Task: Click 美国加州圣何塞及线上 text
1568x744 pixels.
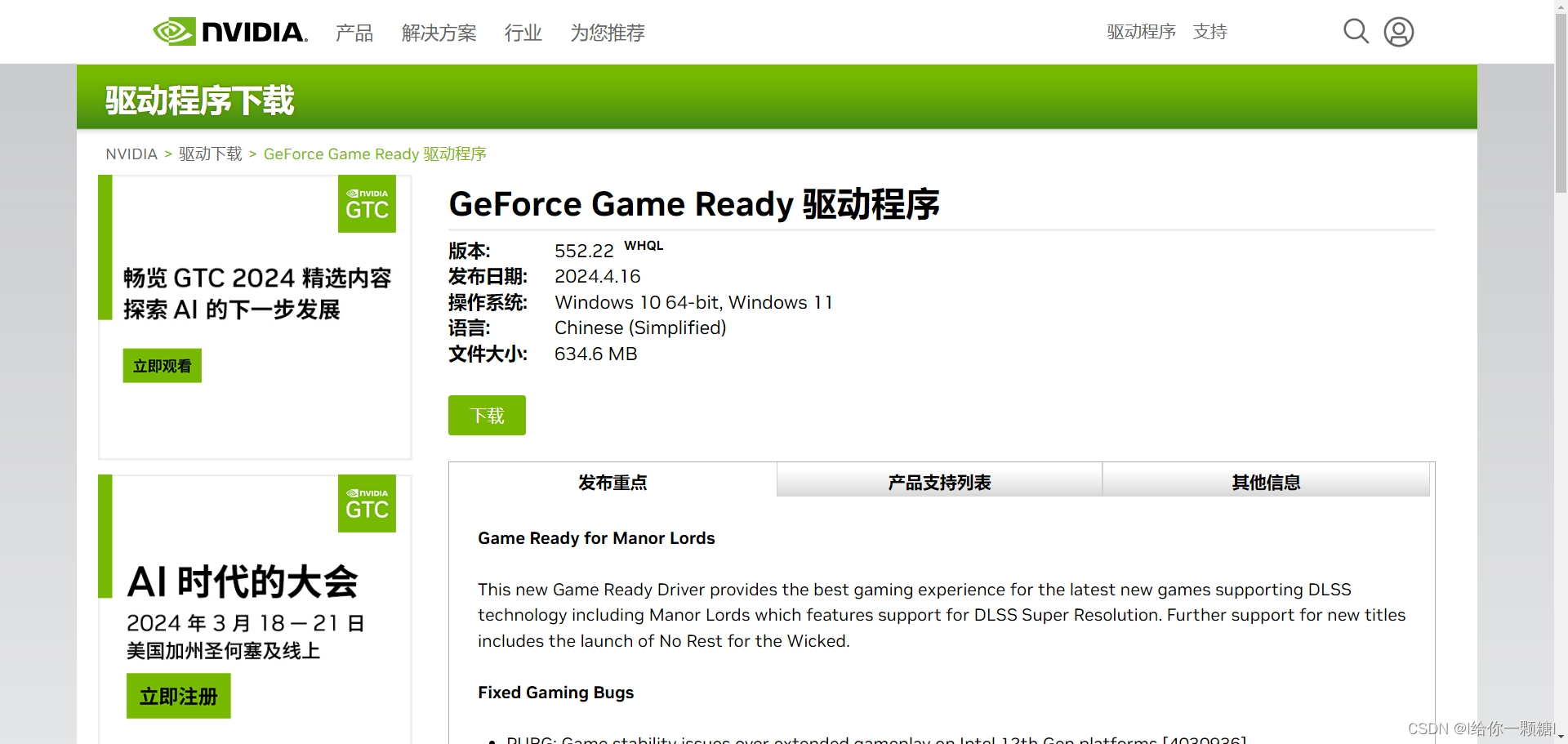Action: click(223, 651)
